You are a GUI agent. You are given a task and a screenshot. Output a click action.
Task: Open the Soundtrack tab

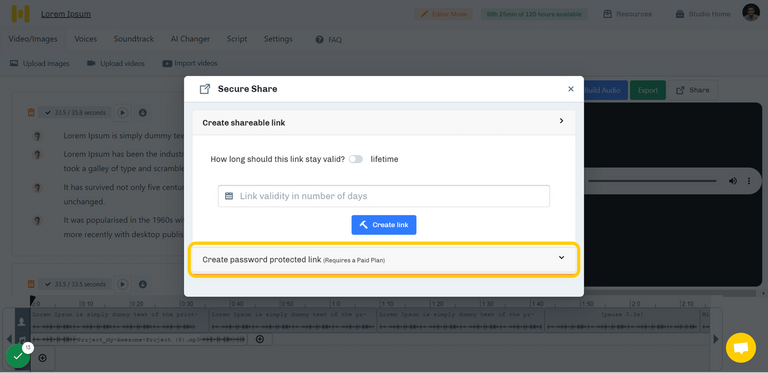134,39
